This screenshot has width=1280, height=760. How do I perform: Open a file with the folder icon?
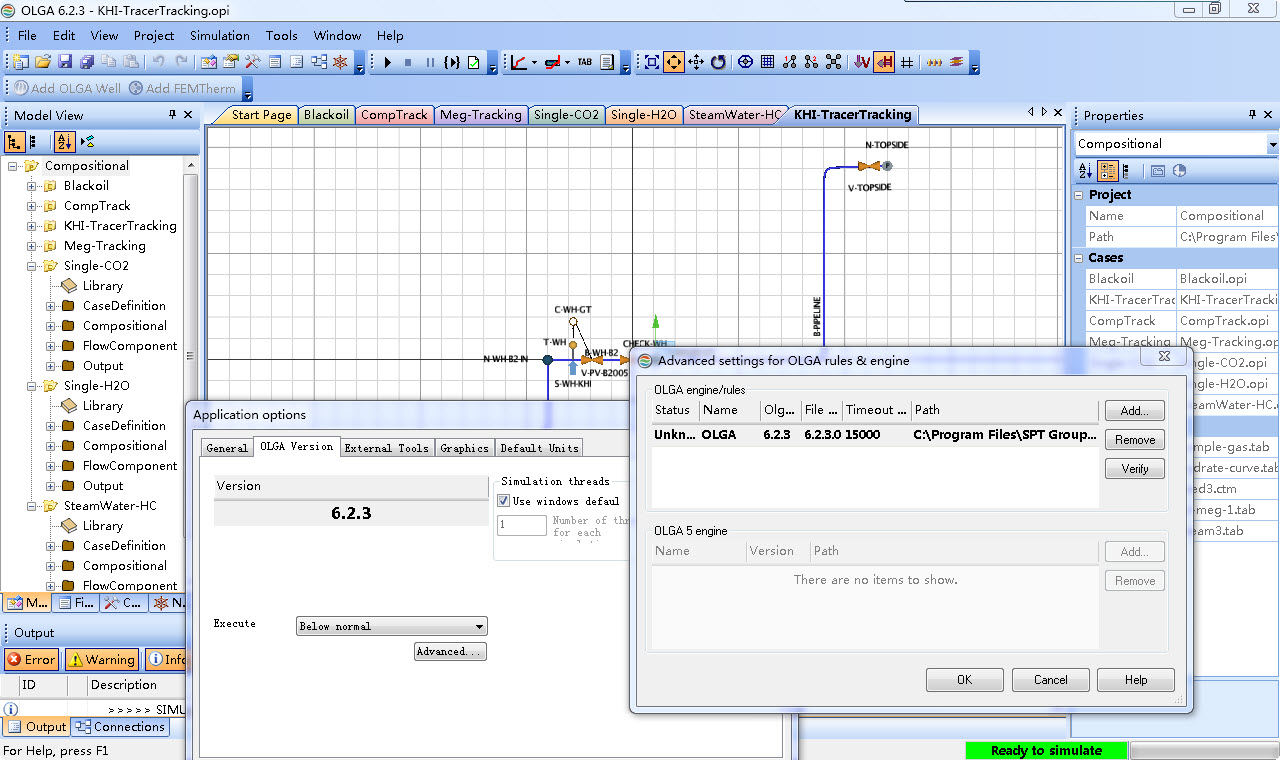(43, 62)
